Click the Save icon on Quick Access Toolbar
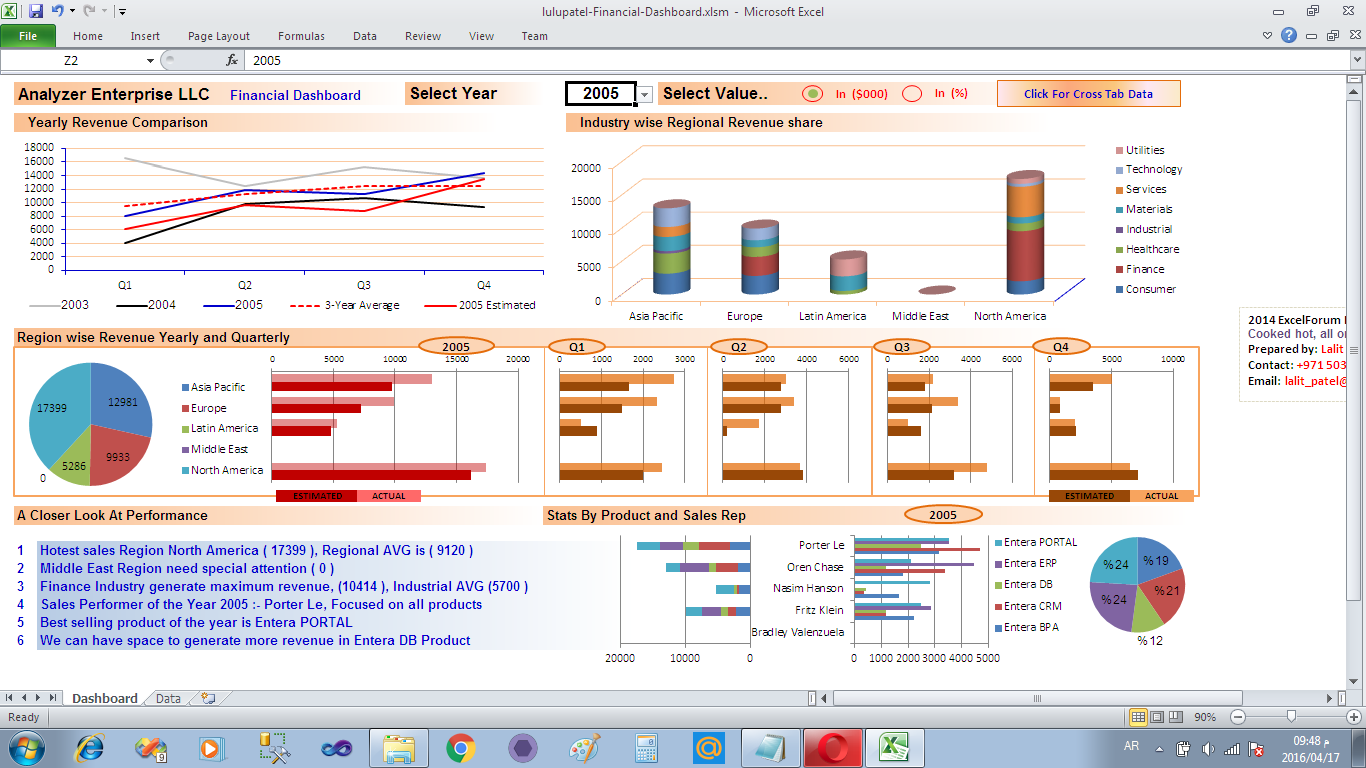1366x768 pixels. pyautogui.click(x=35, y=10)
